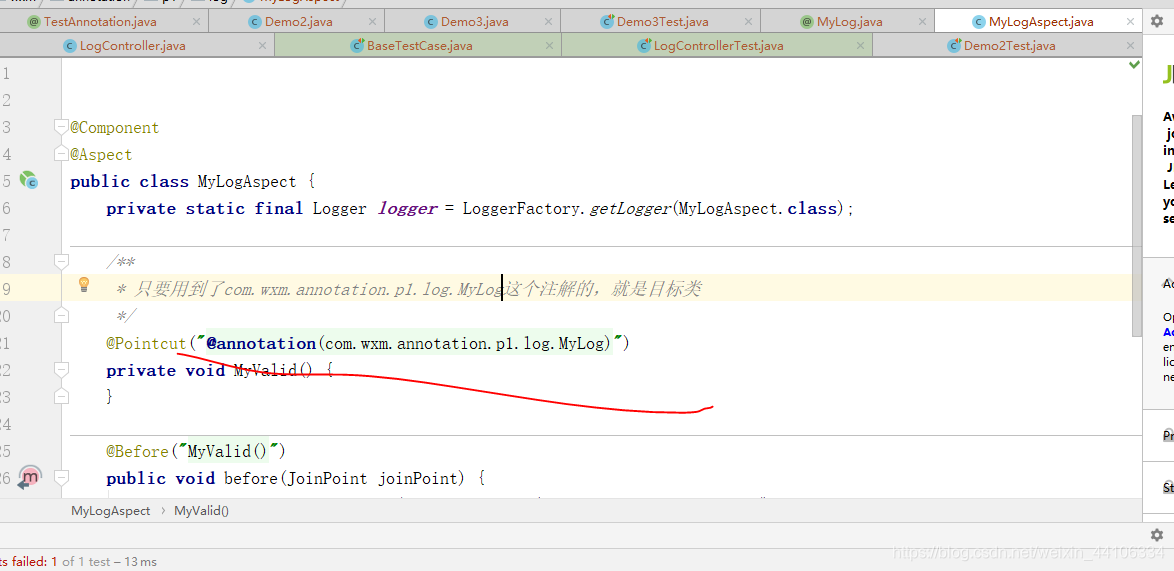Image resolution: width=1174 pixels, height=571 pixels.
Task: Close the LogController.java tab
Action: tap(262, 46)
